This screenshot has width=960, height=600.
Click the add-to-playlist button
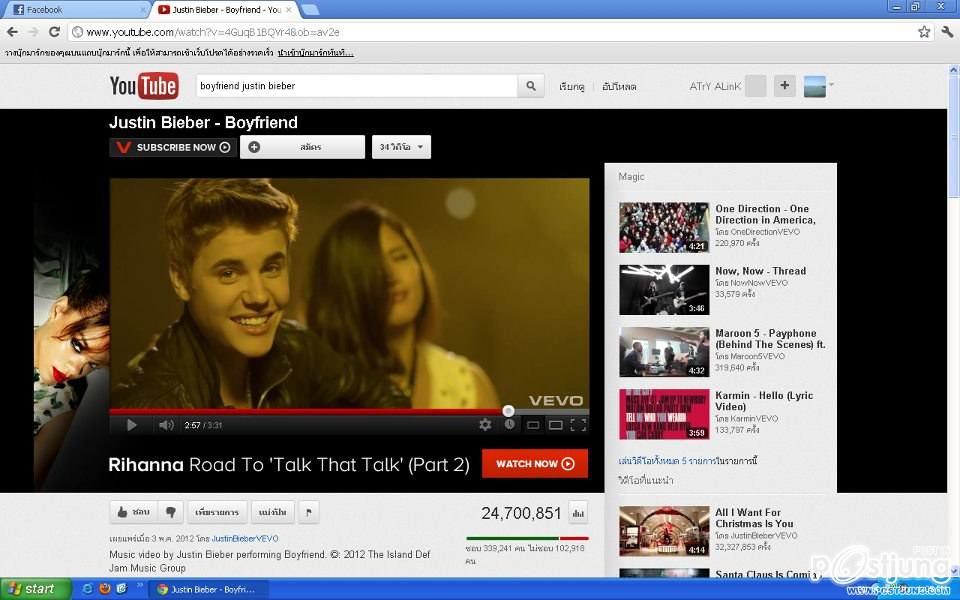(x=217, y=512)
